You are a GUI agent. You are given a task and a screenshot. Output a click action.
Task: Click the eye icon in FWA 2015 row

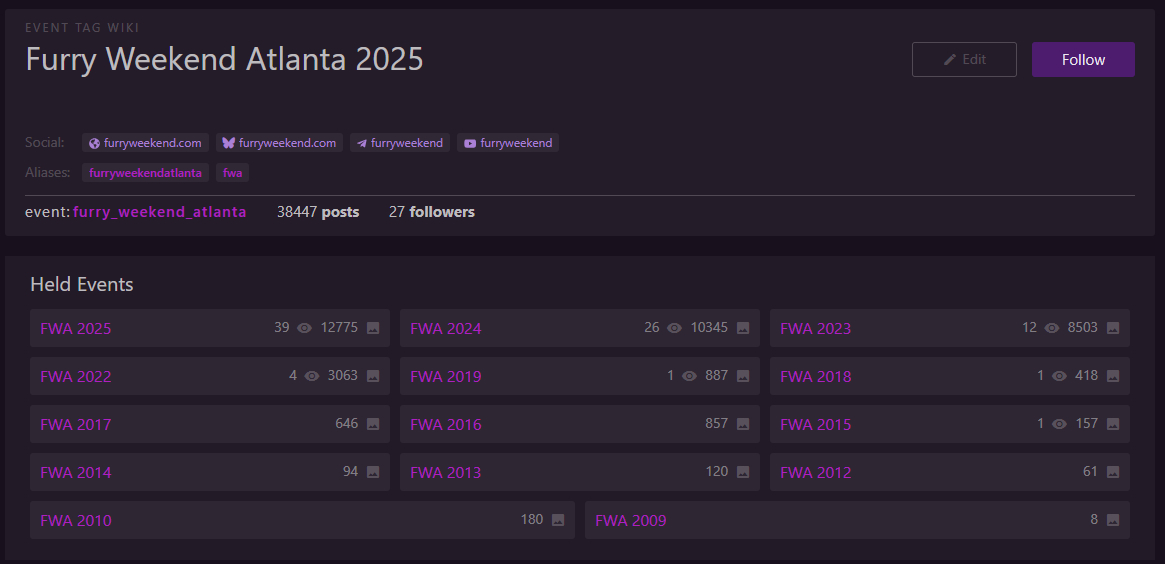click(x=1060, y=424)
